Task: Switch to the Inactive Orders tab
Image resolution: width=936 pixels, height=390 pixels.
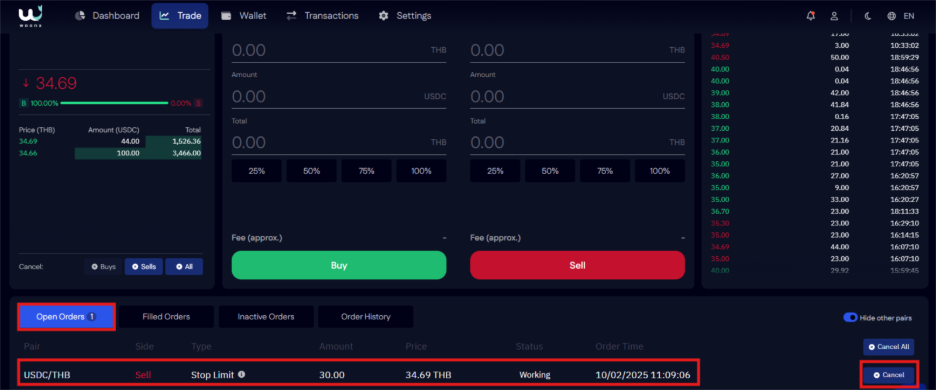Action: [266, 317]
